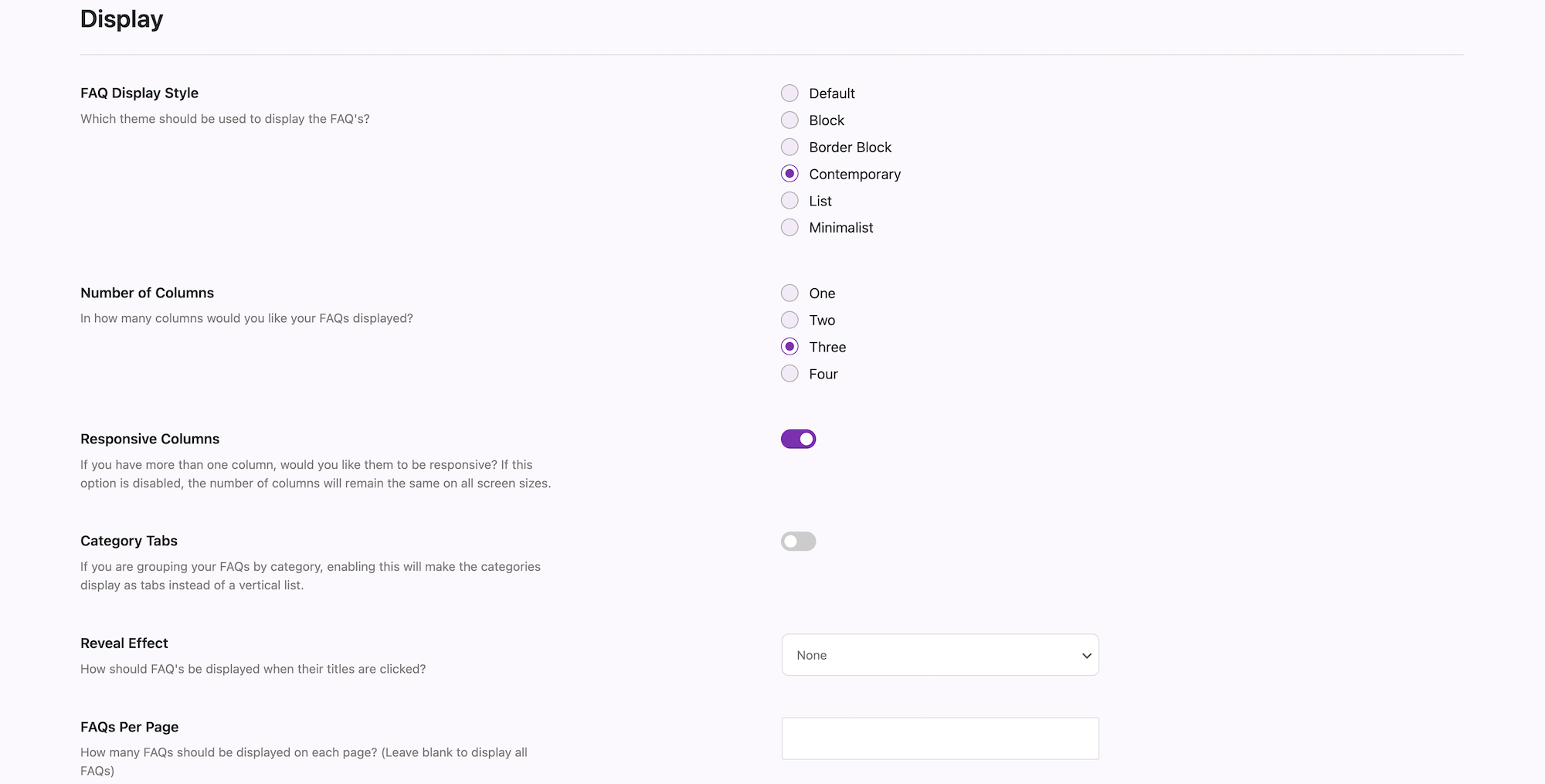Choose the Block display style

789,120
